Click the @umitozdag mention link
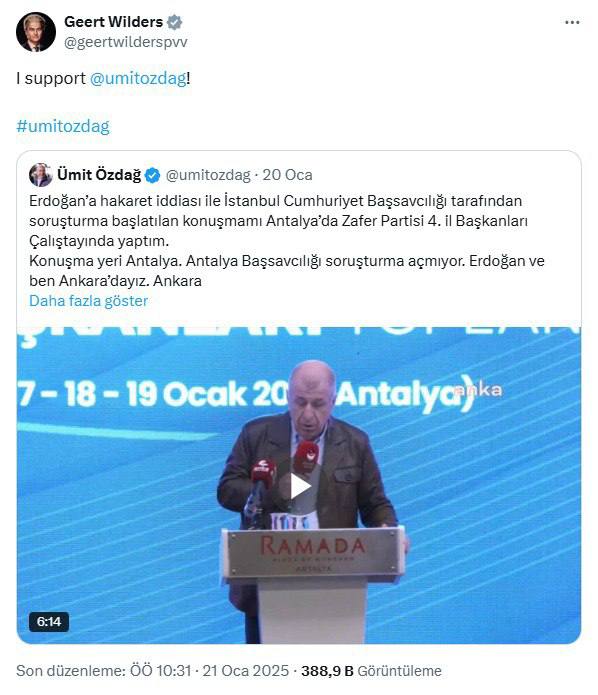 click(138, 78)
